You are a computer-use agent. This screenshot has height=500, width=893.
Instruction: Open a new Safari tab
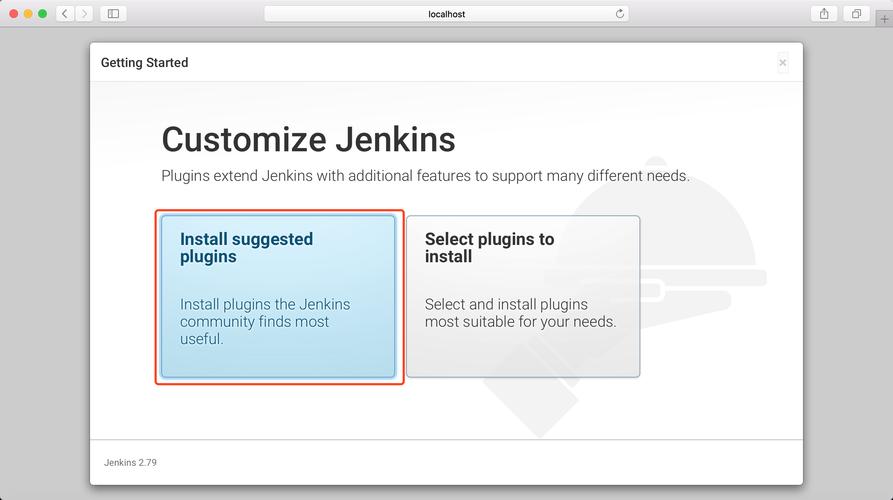pyautogui.click(x=884, y=19)
